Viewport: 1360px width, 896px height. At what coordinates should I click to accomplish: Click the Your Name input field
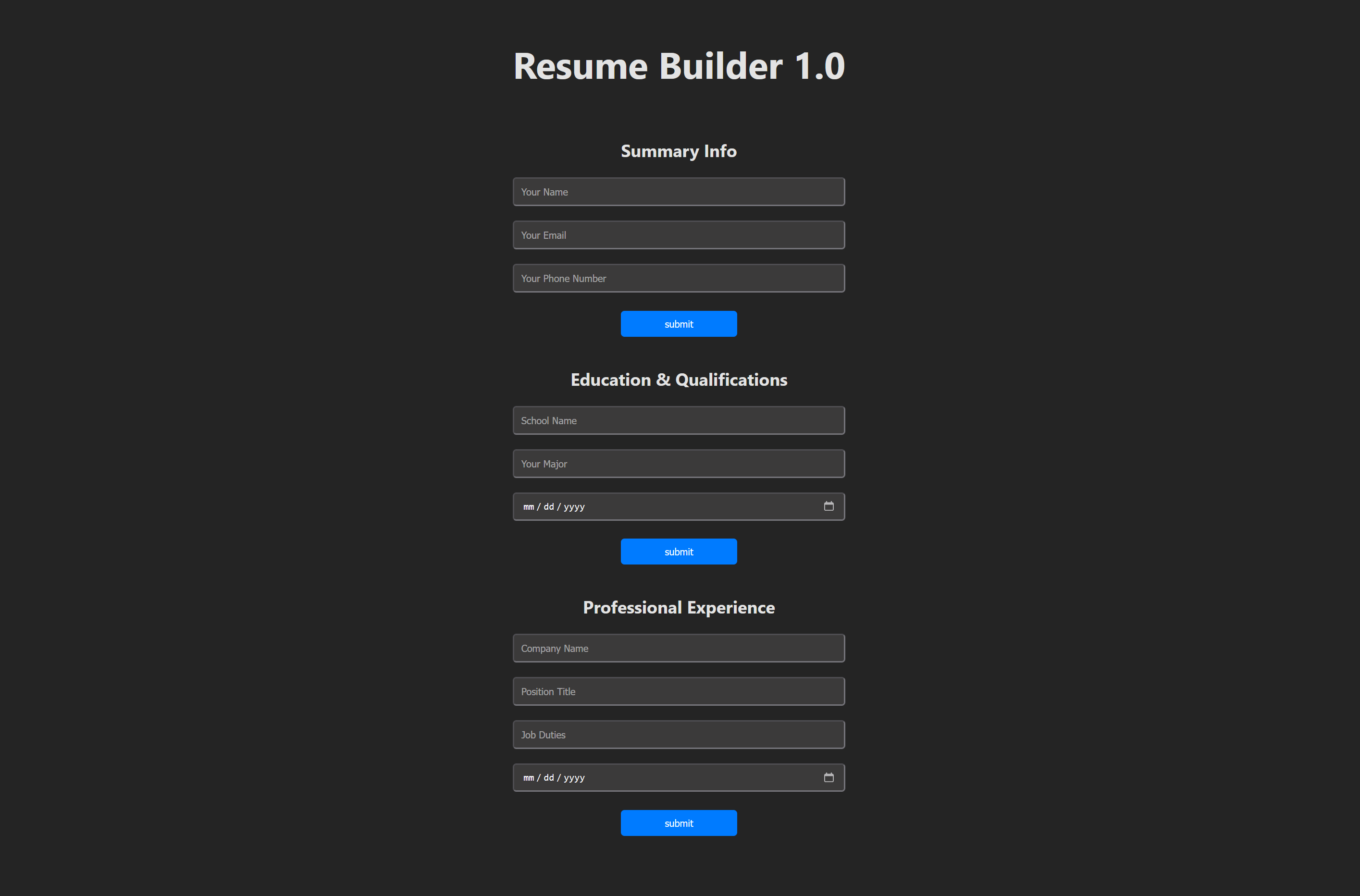click(x=679, y=192)
